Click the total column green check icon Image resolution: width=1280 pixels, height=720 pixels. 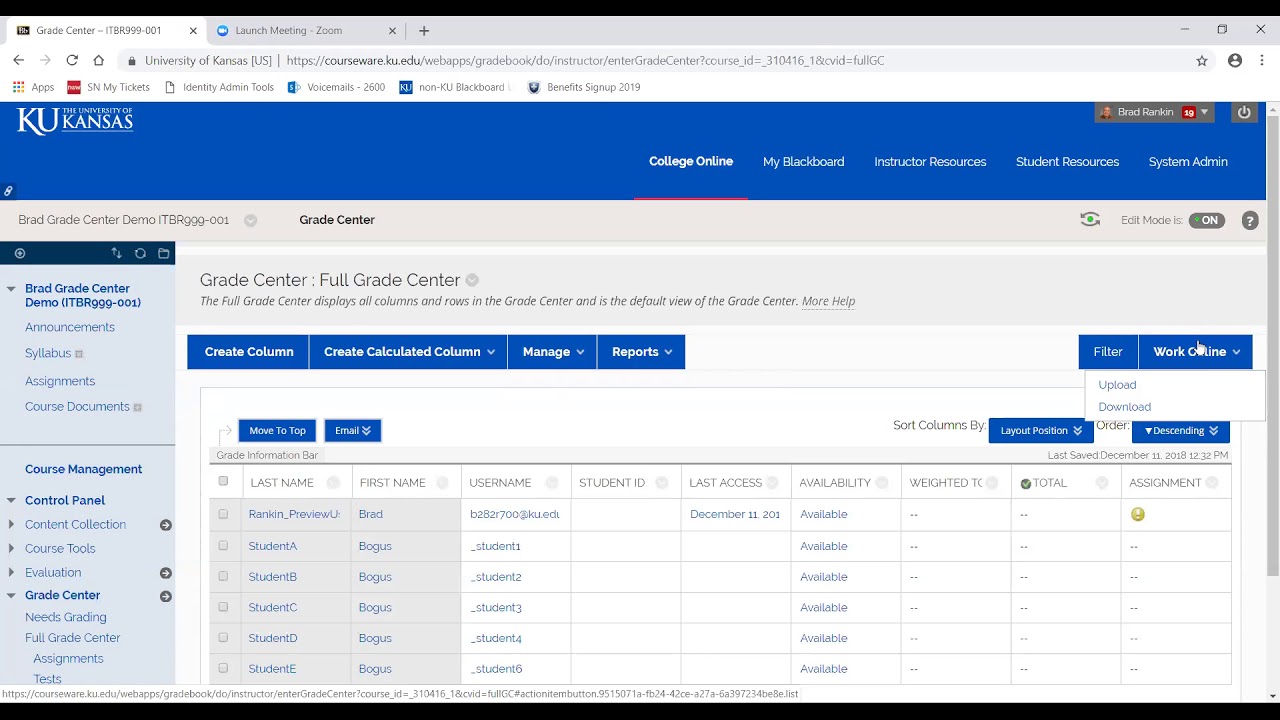tap(1025, 483)
